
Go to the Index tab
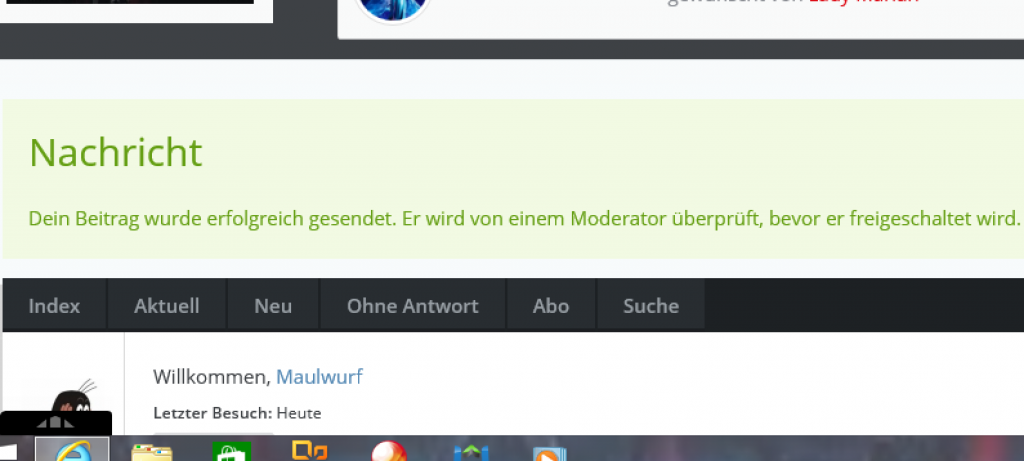pyautogui.click(x=54, y=306)
